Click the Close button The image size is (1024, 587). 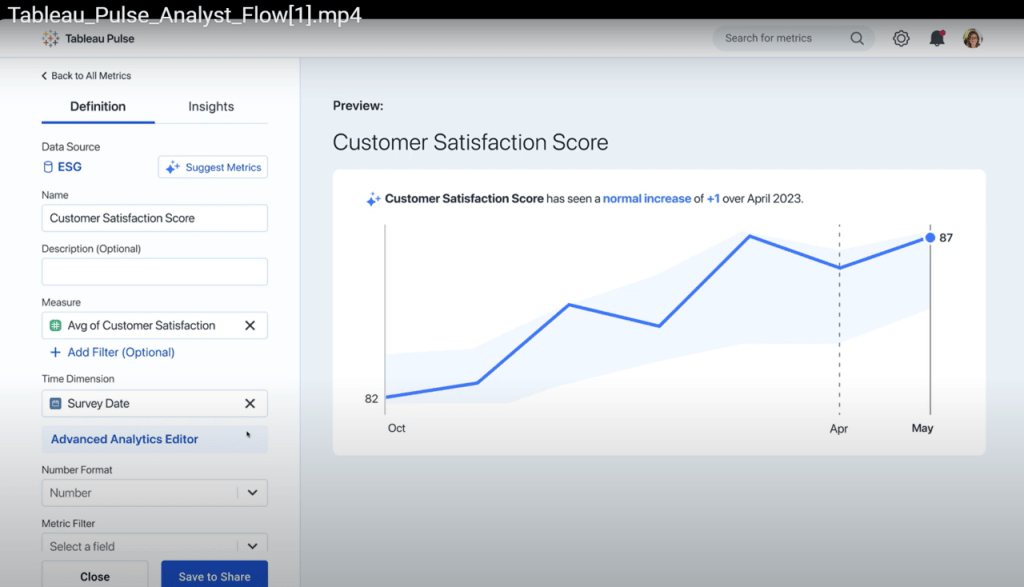(x=95, y=575)
